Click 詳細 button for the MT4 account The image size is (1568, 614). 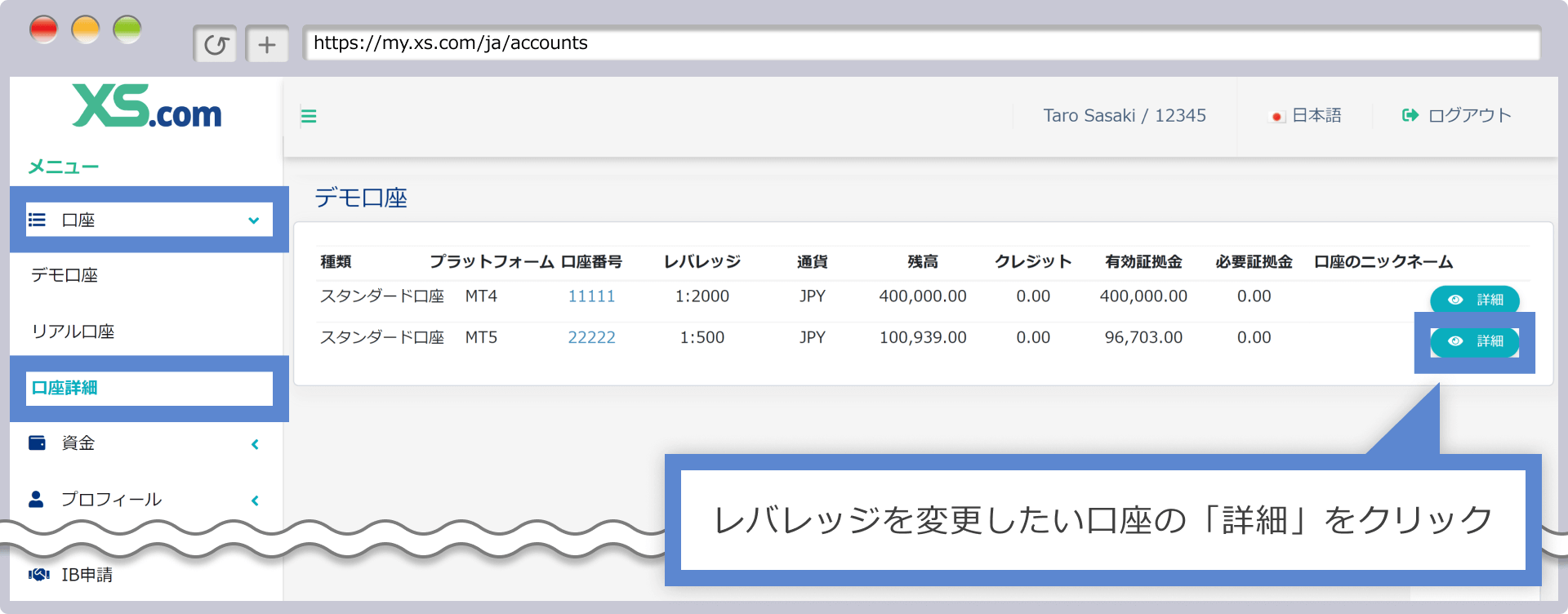pos(1475,300)
